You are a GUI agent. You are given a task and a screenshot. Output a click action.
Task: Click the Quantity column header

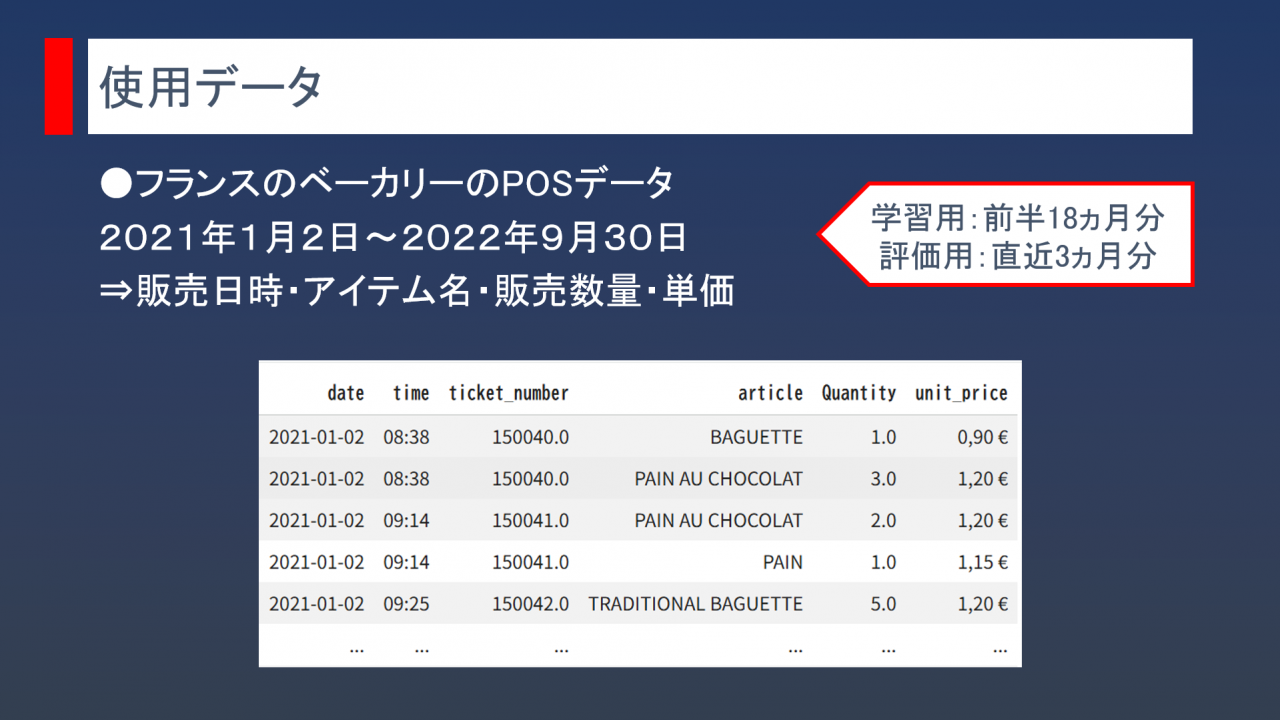[859, 393]
